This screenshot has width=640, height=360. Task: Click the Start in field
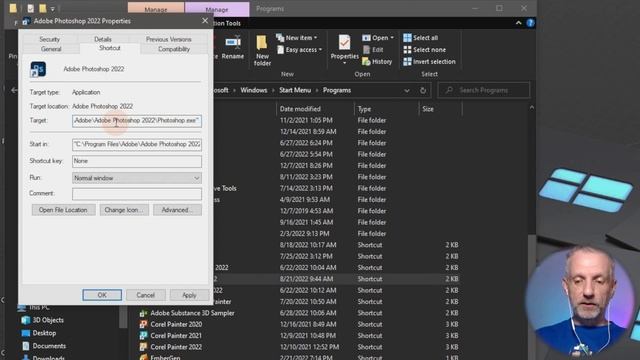pyautogui.click(x=137, y=144)
